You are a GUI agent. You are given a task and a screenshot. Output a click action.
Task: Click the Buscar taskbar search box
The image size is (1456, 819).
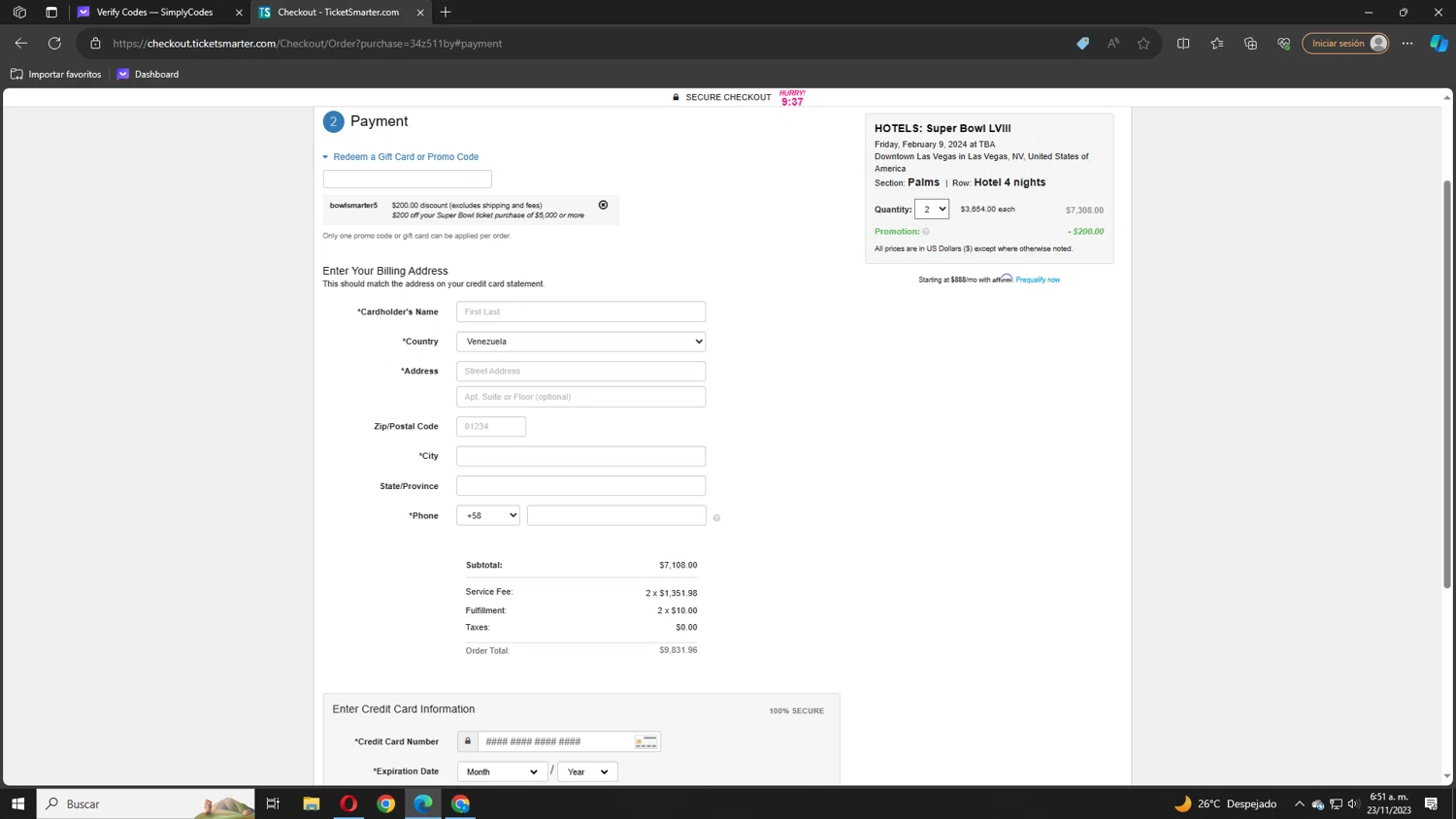point(146,803)
